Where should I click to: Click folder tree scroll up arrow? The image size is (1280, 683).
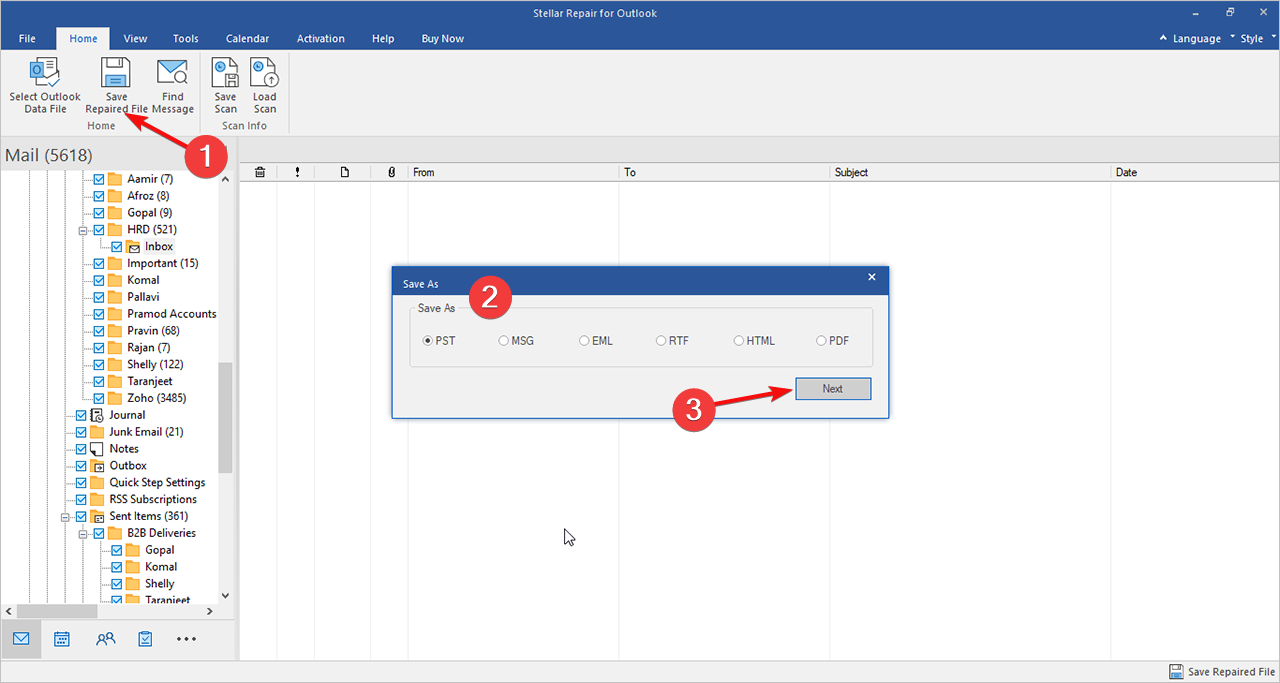[225, 179]
